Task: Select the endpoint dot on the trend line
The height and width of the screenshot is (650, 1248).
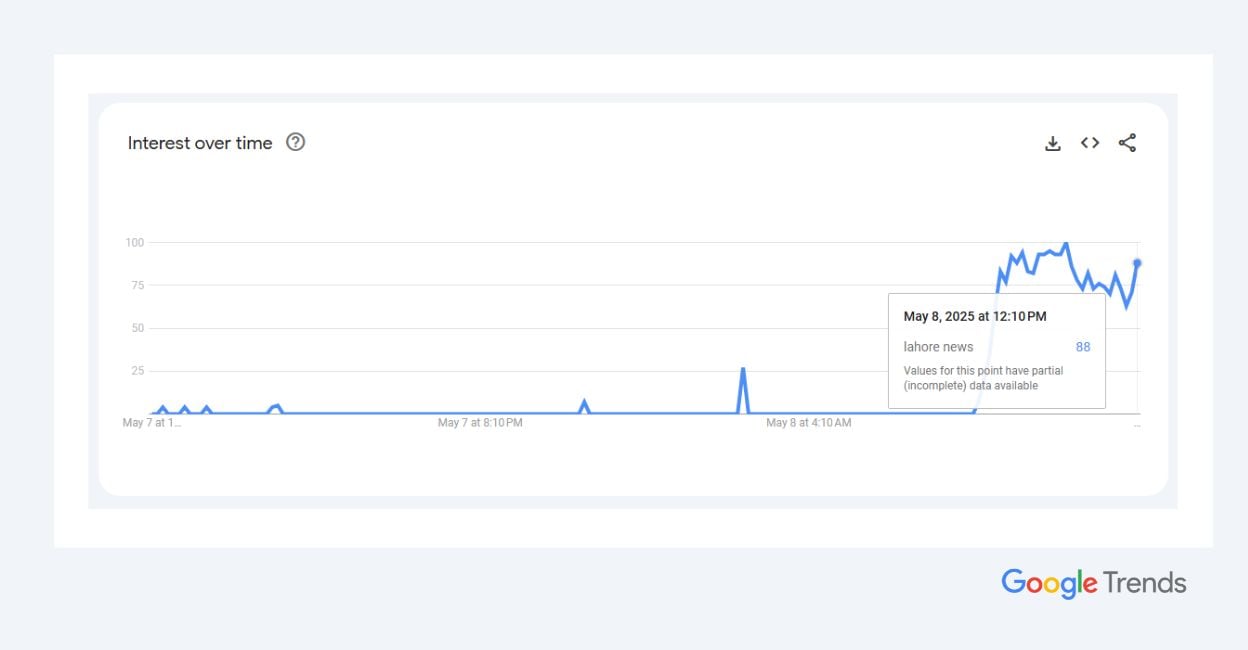Action: (x=1137, y=262)
